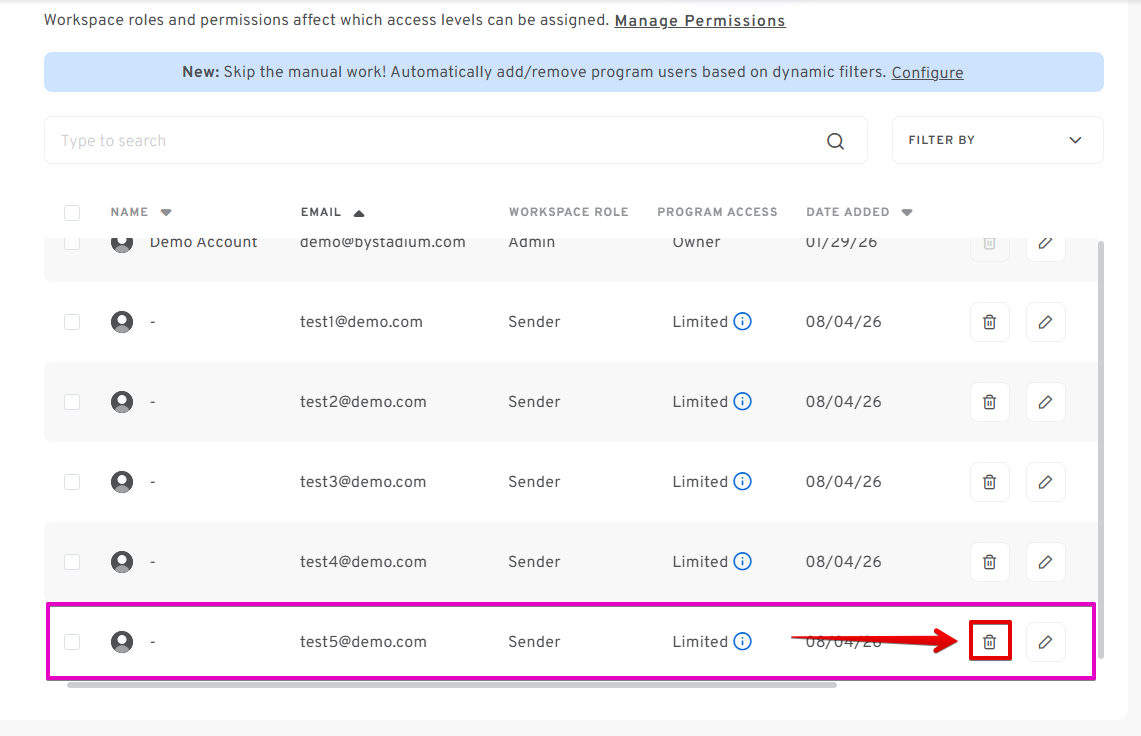Open the Manage Permissions link

700,21
